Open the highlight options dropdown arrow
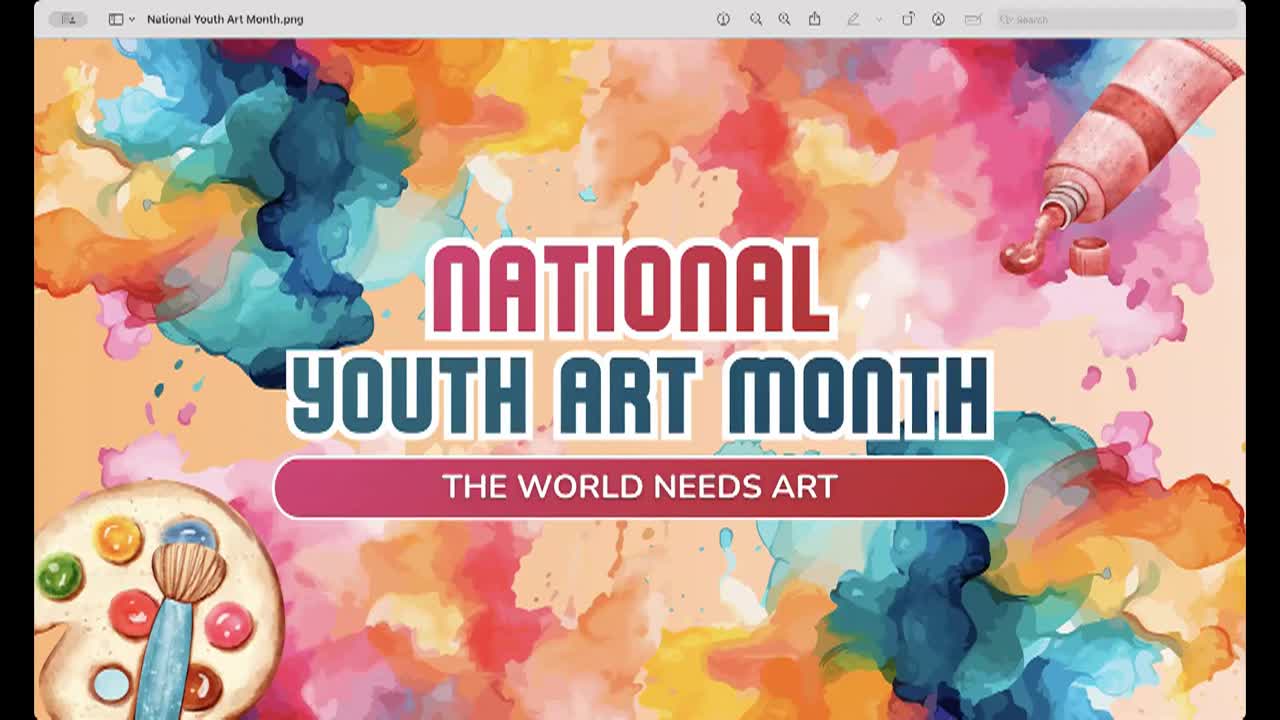The width and height of the screenshot is (1280, 720). 879,19
